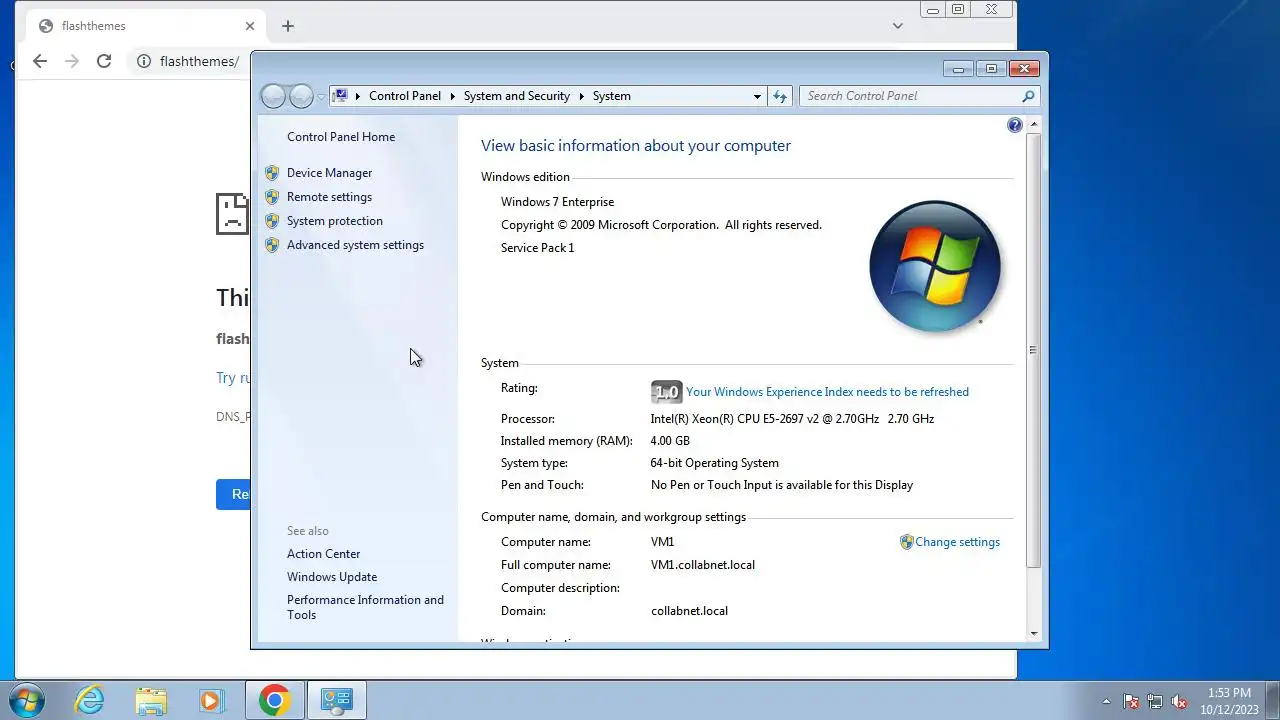
Task: Click scrollbar up arrow in System window
Action: 1033,124
